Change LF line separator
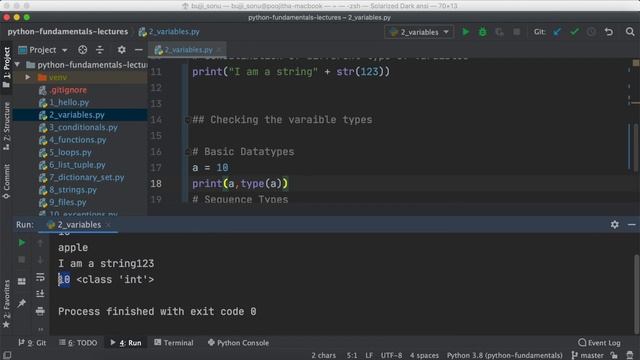The height and width of the screenshot is (360, 640). click(369, 355)
